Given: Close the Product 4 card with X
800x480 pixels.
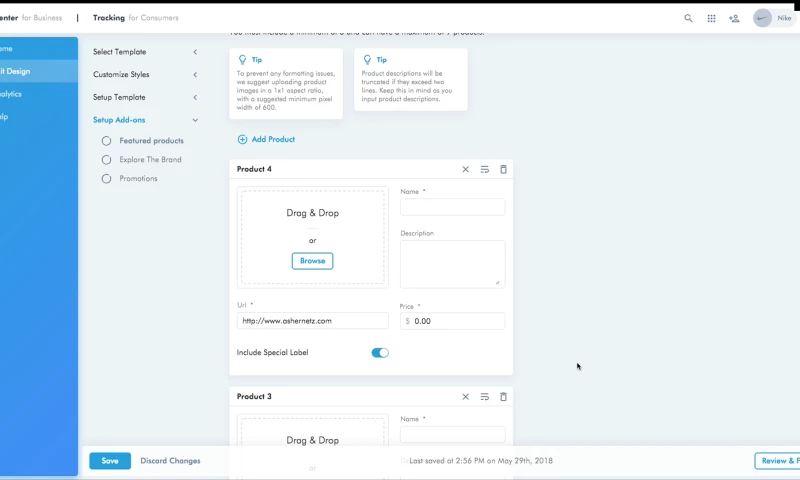Looking at the screenshot, I should click(x=465, y=169).
